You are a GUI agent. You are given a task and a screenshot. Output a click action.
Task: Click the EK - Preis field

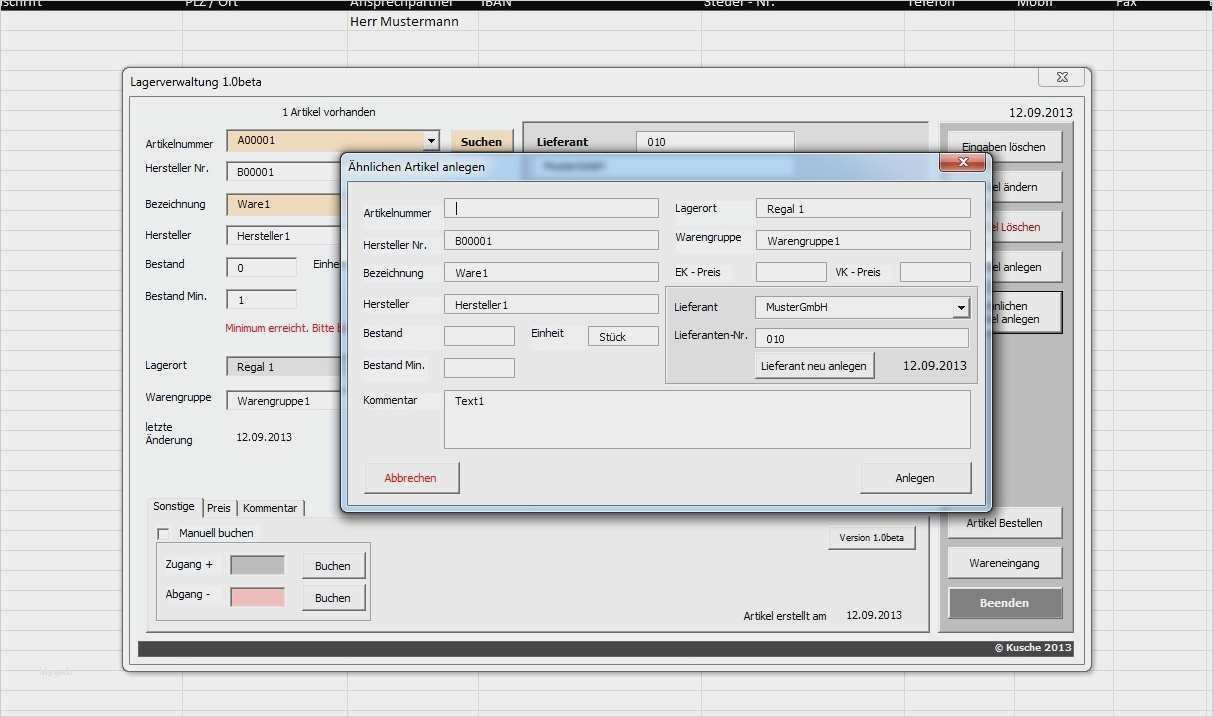(x=791, y=272)
